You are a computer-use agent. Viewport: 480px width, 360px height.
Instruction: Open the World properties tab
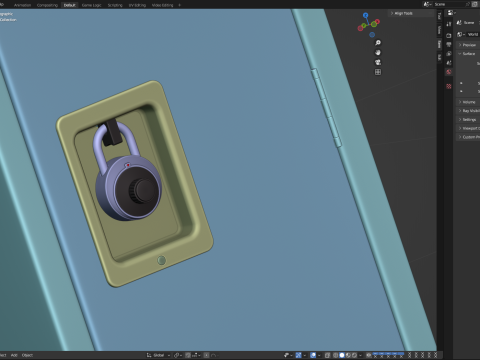(x=449, y=72)
